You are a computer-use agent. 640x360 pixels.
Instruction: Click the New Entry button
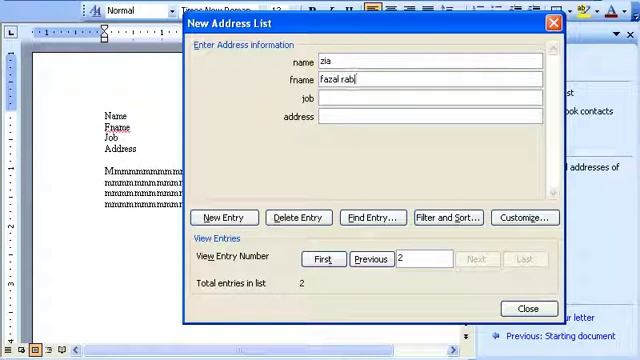coord(224,218)
